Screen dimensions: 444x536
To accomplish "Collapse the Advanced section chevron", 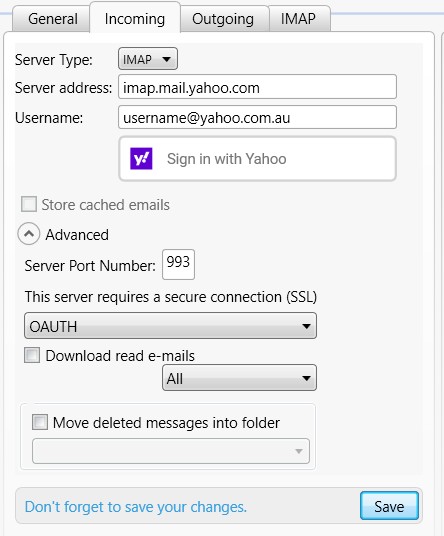I will click(x=29, y=234).
